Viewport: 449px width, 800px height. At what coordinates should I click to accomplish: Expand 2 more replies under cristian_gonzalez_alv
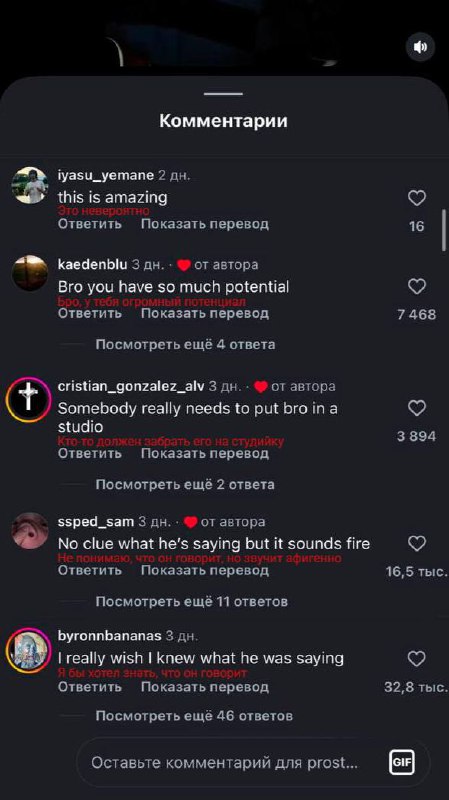tap(185, 484)
